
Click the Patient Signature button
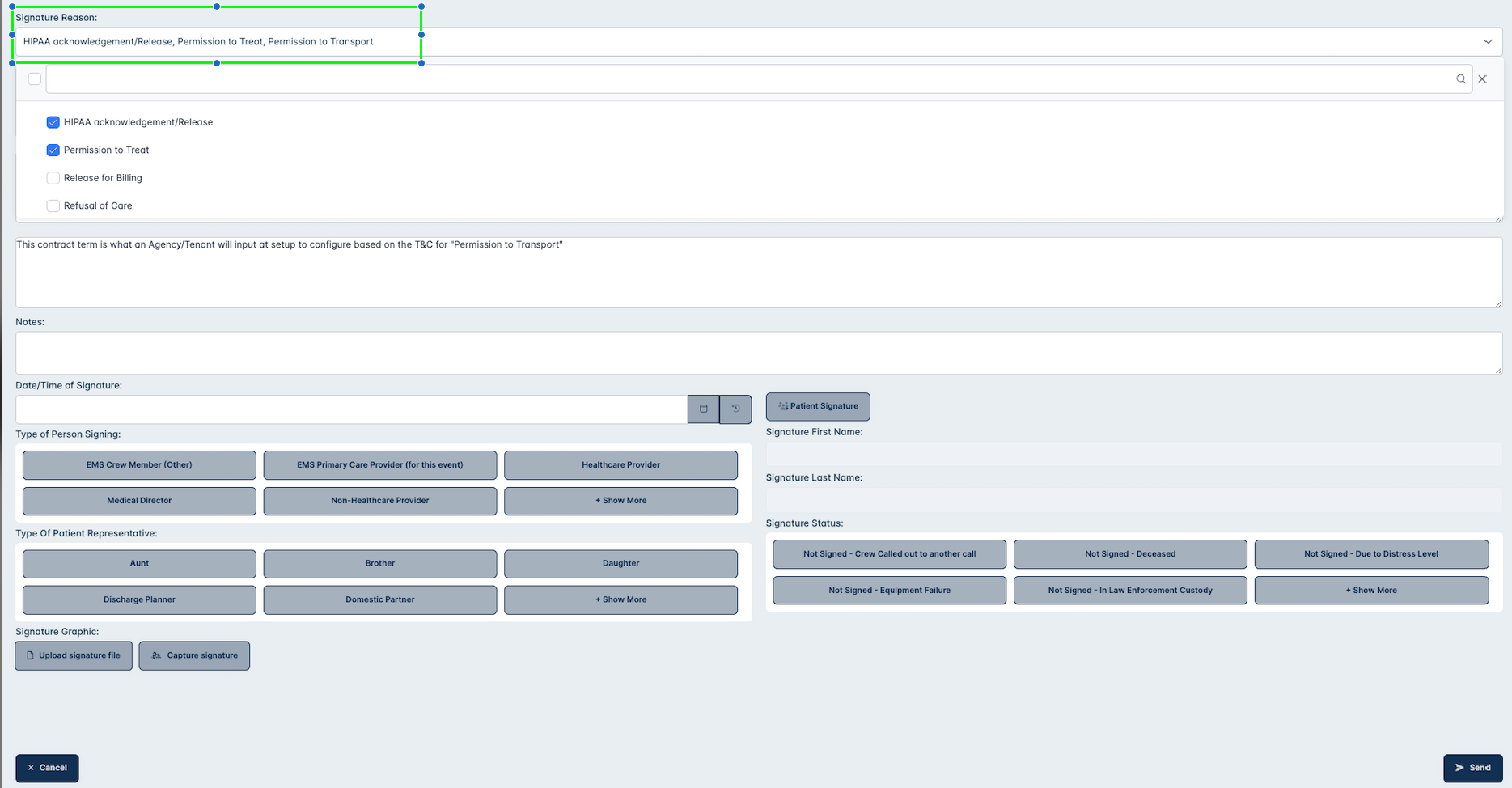(x=817, y=406)
